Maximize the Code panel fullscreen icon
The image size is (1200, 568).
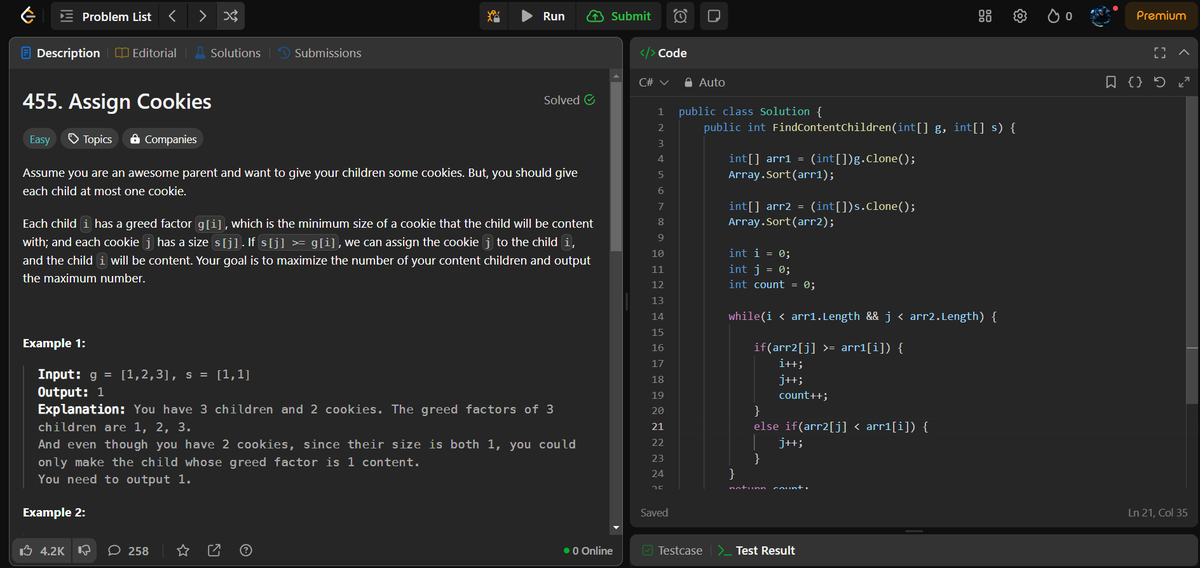(x=1162, y=53)
